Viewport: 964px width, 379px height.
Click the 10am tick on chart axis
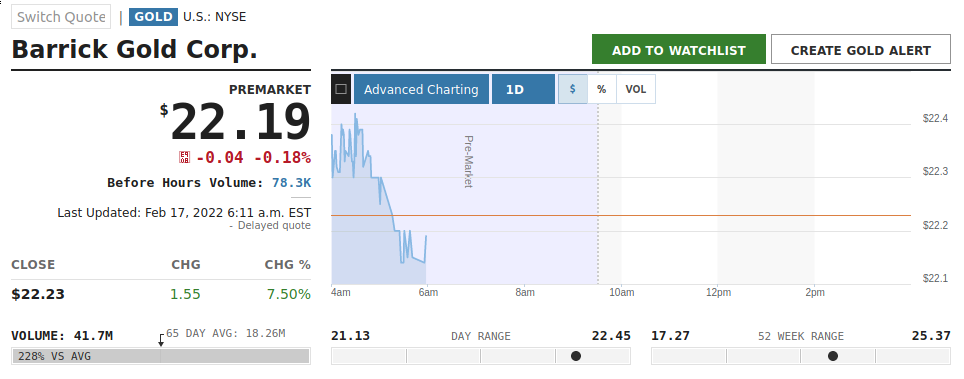622,292
